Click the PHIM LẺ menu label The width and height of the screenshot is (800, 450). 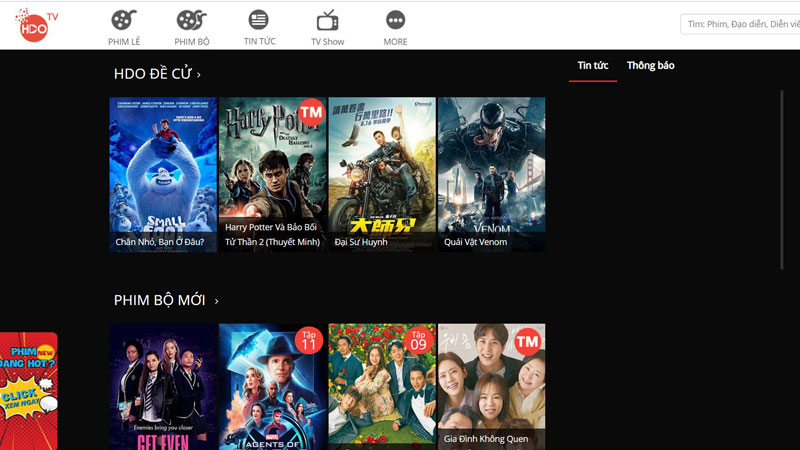(124, 42)
